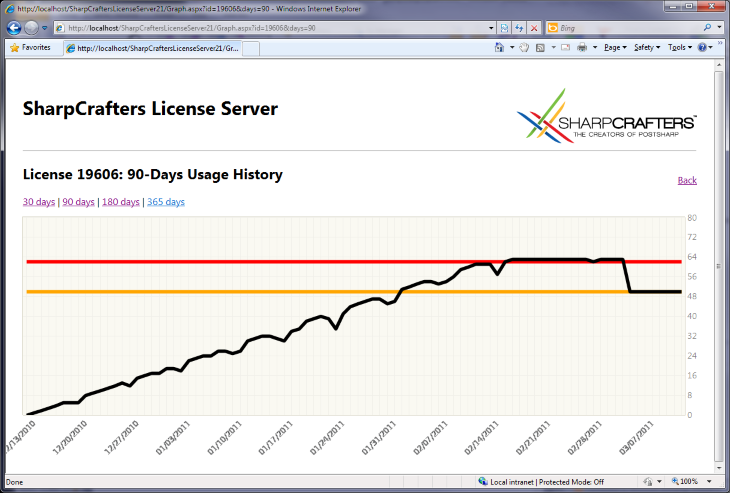Expand the Feeds dropdown arrow
The height and width of the screenshot is (493, 730).
553,47
